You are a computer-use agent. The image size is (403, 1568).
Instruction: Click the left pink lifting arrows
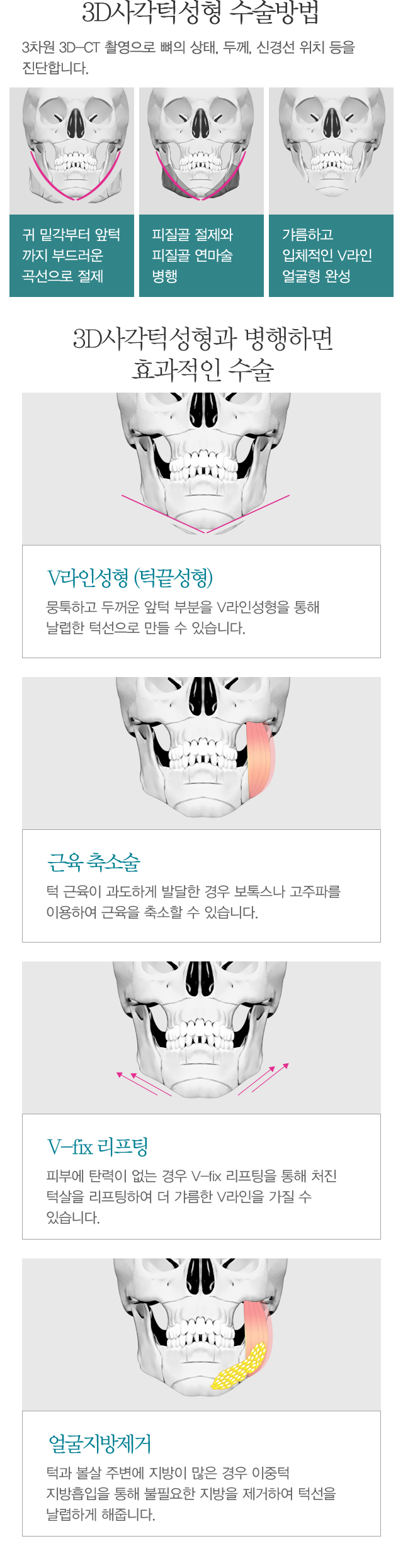(144, 1084)
